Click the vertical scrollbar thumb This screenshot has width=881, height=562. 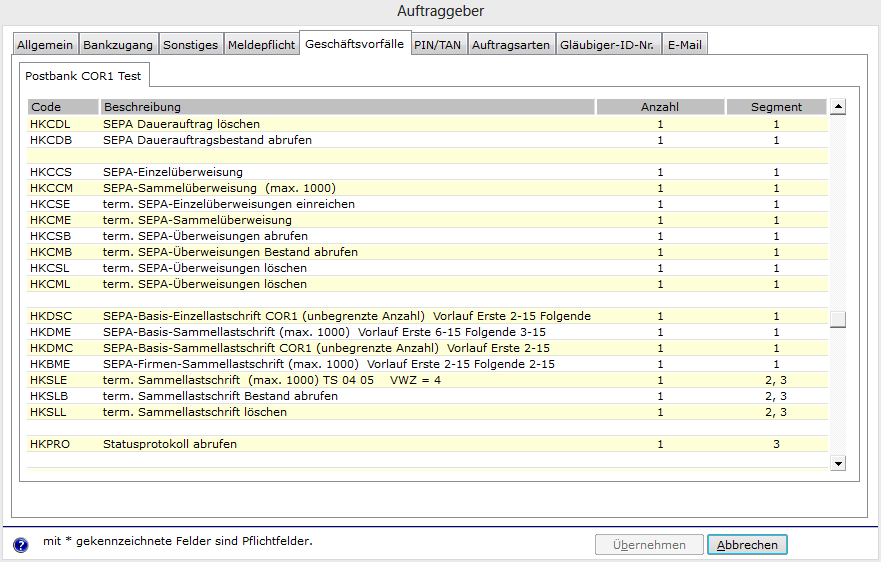[x=838, y=319]
